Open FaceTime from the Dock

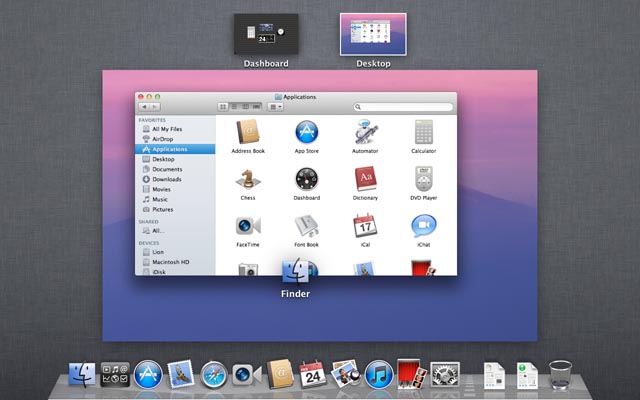247,374
